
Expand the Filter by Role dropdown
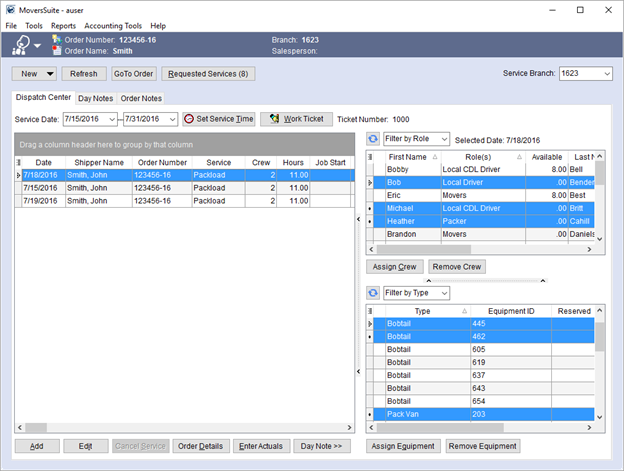[x=444, y=140]
